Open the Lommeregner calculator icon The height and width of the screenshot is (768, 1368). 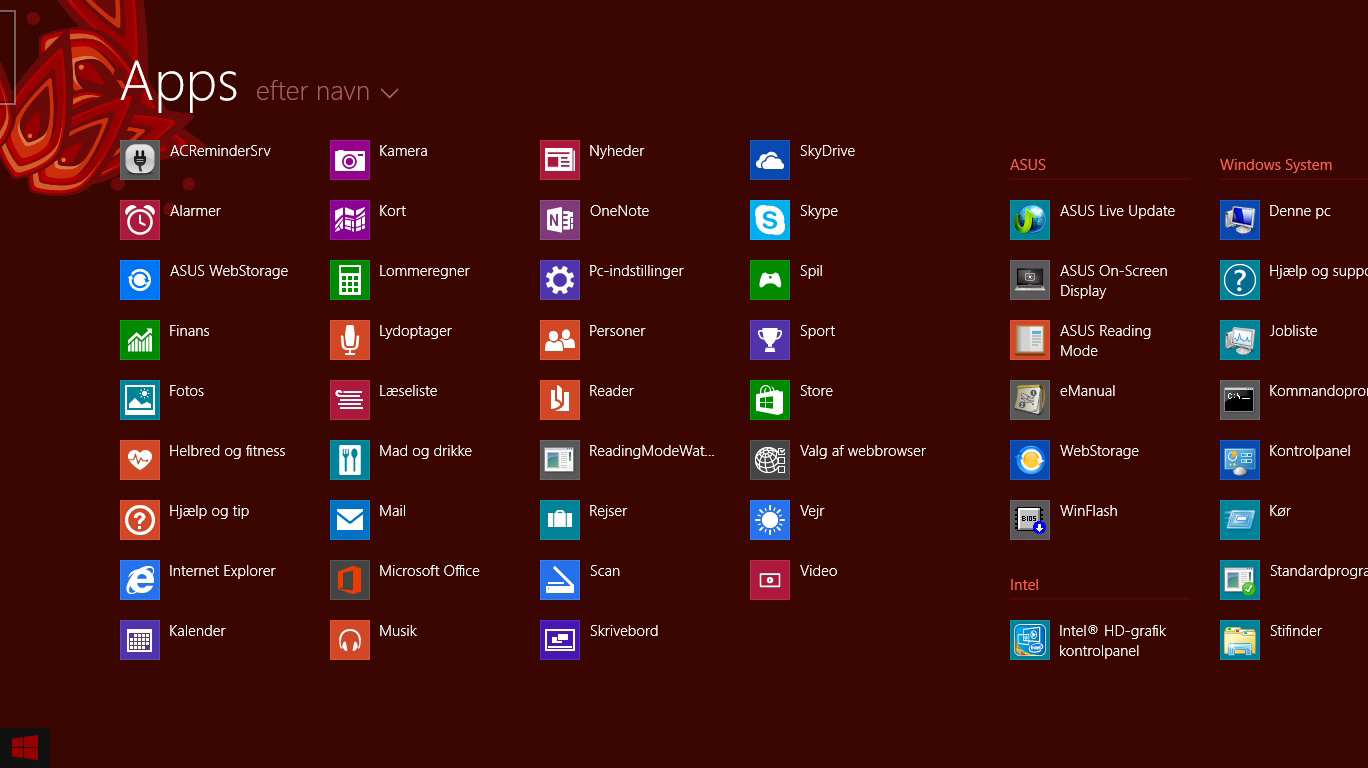[350, 280]
